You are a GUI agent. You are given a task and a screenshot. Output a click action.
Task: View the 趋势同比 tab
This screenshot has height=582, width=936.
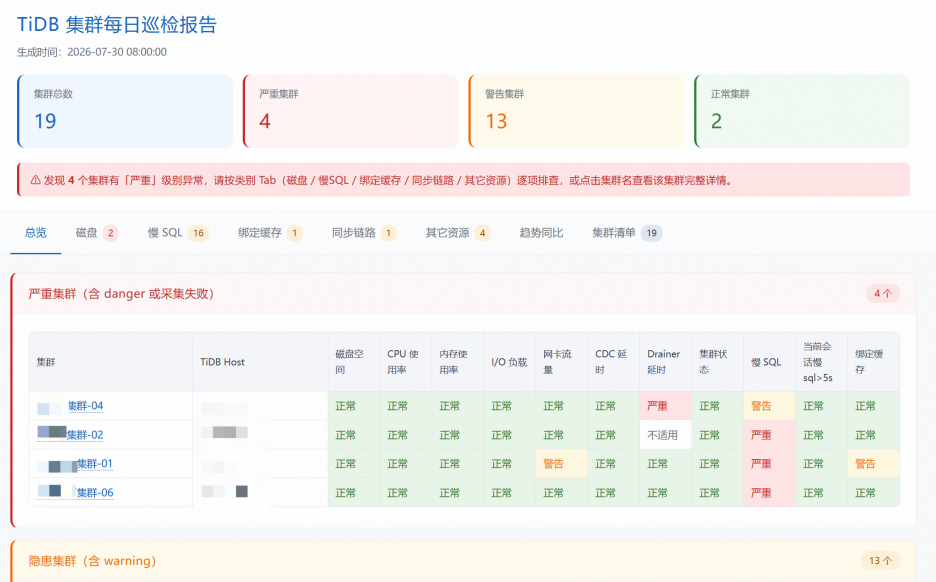541,233
